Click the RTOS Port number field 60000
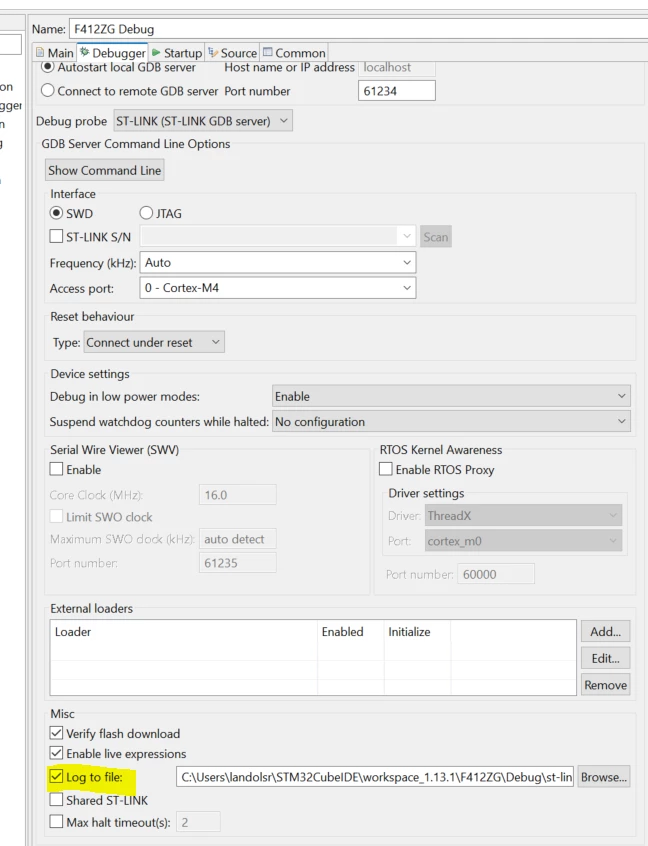 (x=496, y=574)
